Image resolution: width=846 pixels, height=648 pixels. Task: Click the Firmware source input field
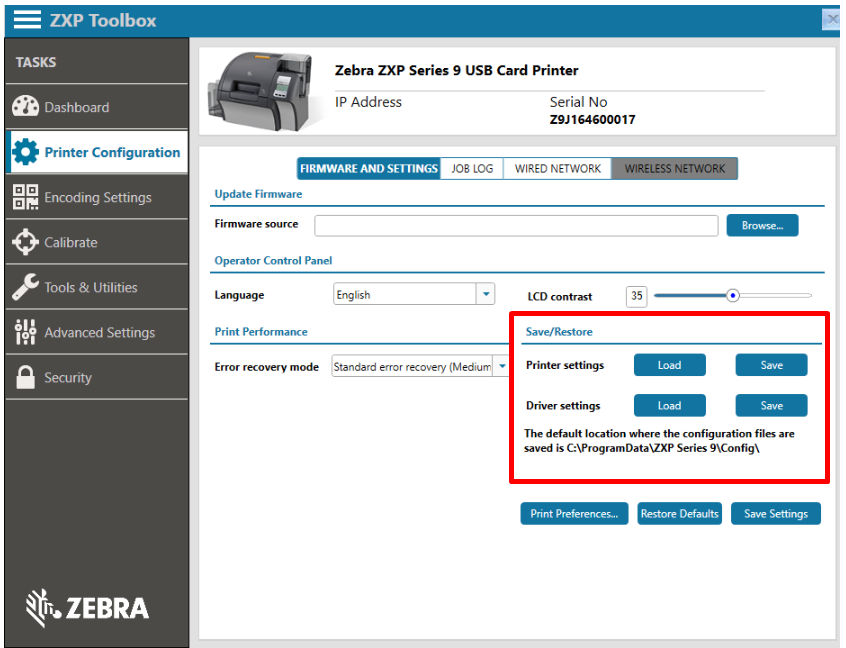click(x=515, y=225)
